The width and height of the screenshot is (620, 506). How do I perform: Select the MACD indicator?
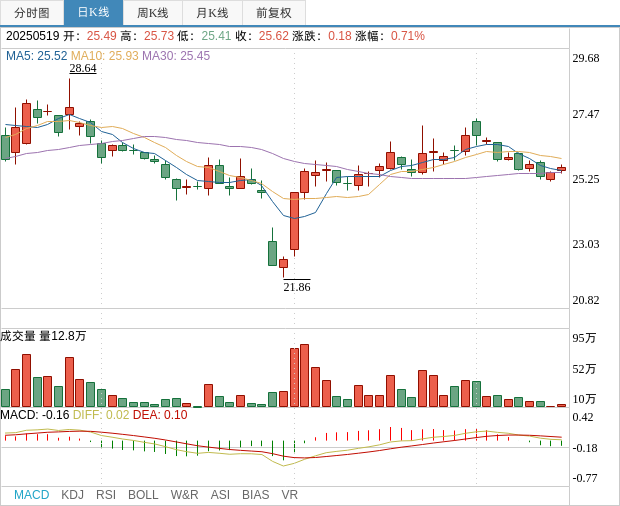click(32, 495)
